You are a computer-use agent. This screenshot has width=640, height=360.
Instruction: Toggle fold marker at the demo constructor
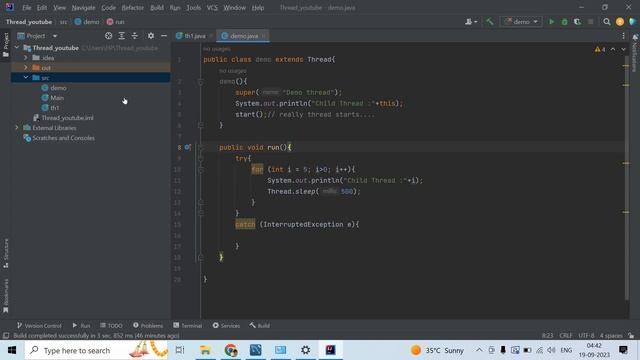point(200,82)
